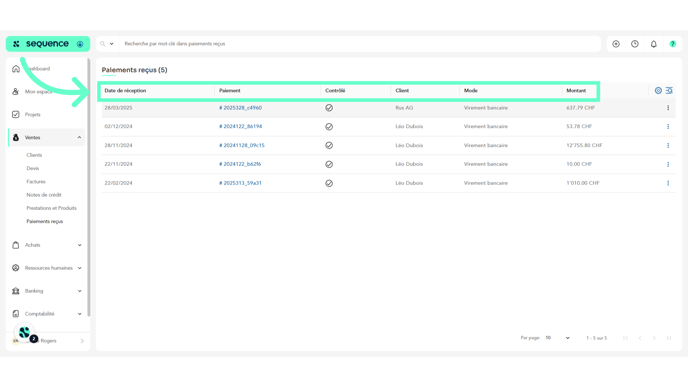Click the magnifier search icon
This screenshot has height=387, width=688.
click(103, 44)
